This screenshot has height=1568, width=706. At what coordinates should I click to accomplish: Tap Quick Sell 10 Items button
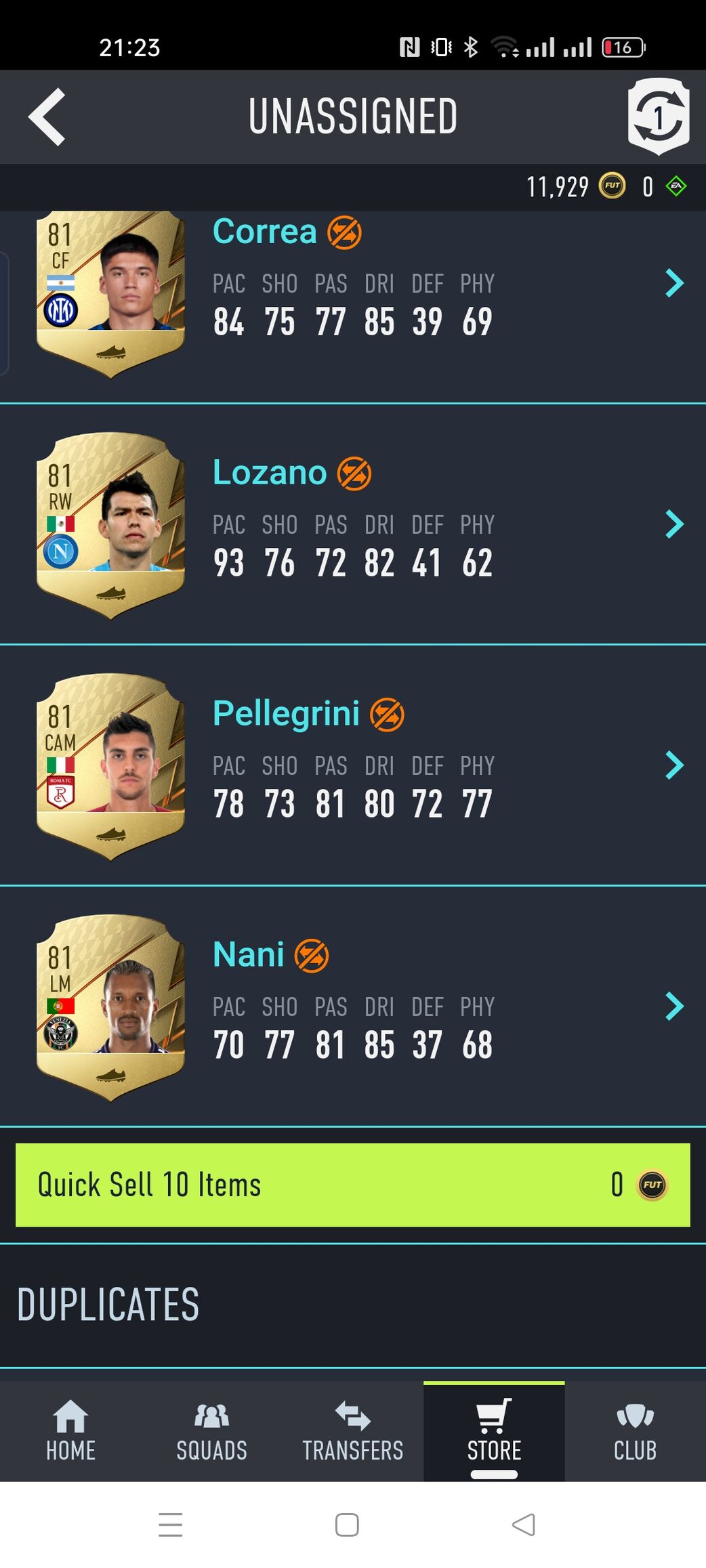[353, 1185]
